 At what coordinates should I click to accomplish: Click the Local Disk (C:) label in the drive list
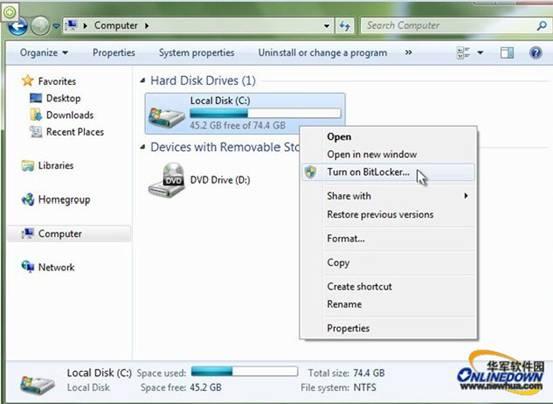[x=220, y=101]
